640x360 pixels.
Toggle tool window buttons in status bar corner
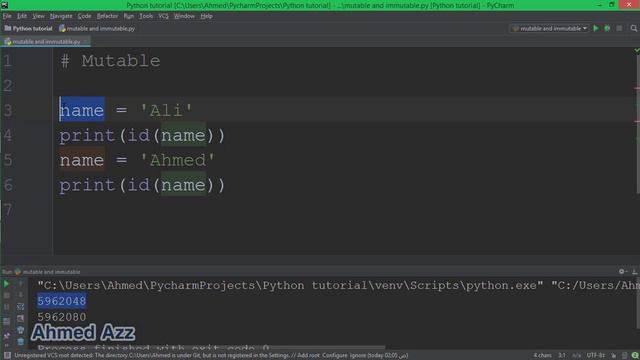[7, 356]
